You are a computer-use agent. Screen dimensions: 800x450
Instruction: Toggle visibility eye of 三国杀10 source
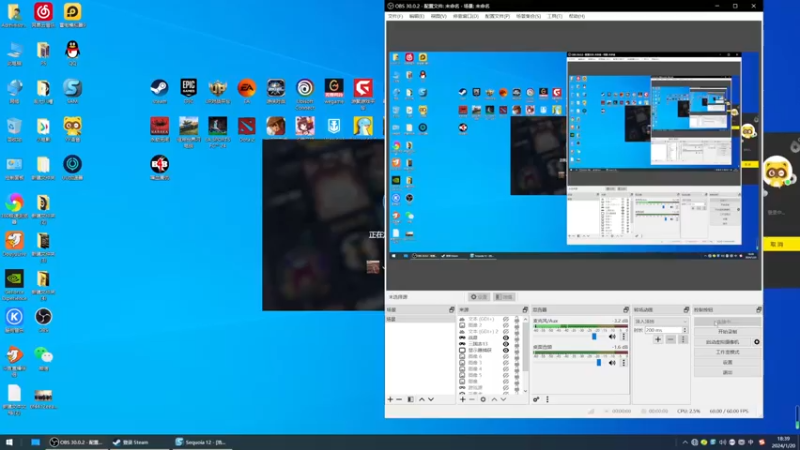pos(506,343)
